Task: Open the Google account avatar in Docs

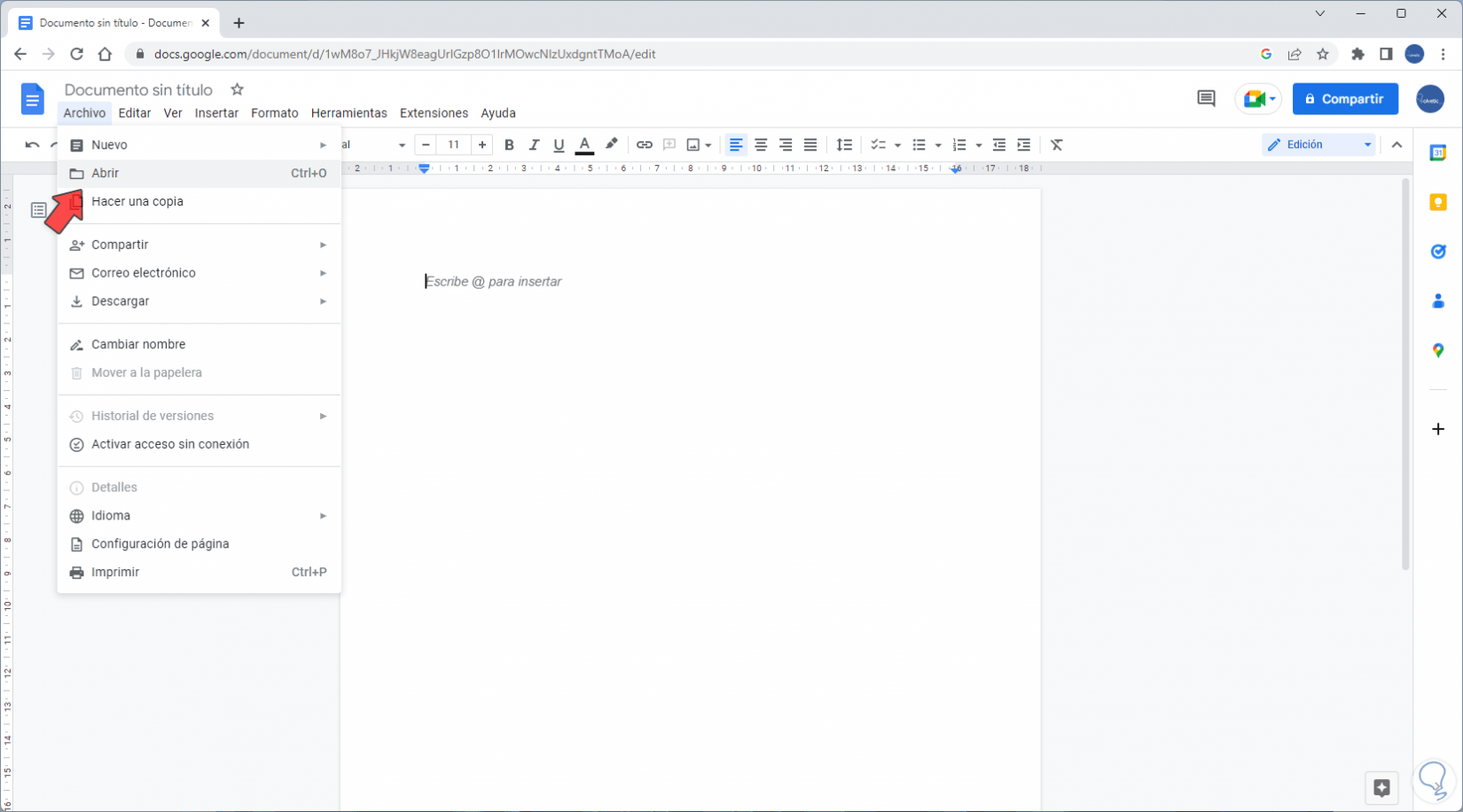Action: (x=1430, y=98)
